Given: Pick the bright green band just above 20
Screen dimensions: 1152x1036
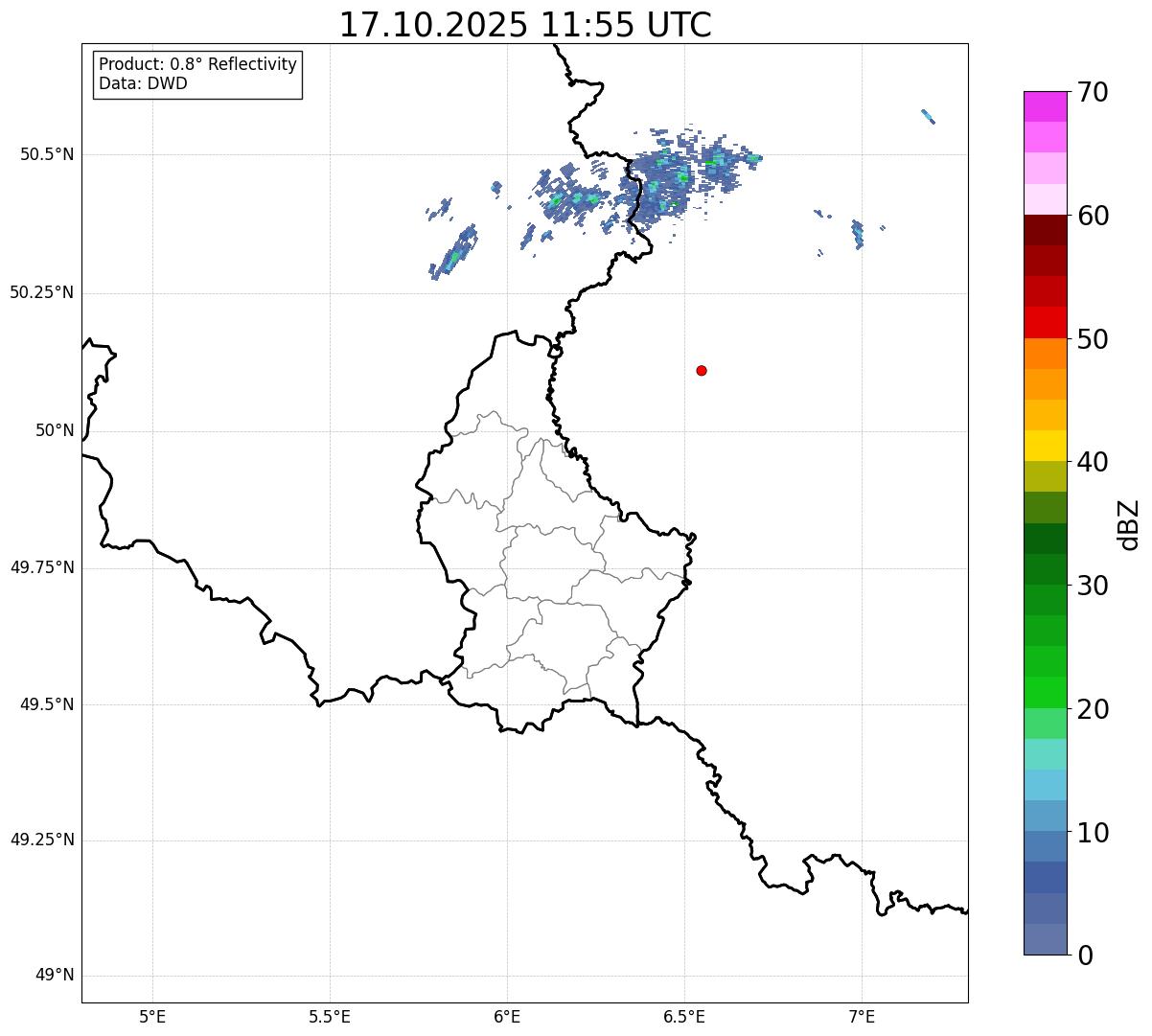Looking at the screenshot, I should click(x=1045, y=693).
